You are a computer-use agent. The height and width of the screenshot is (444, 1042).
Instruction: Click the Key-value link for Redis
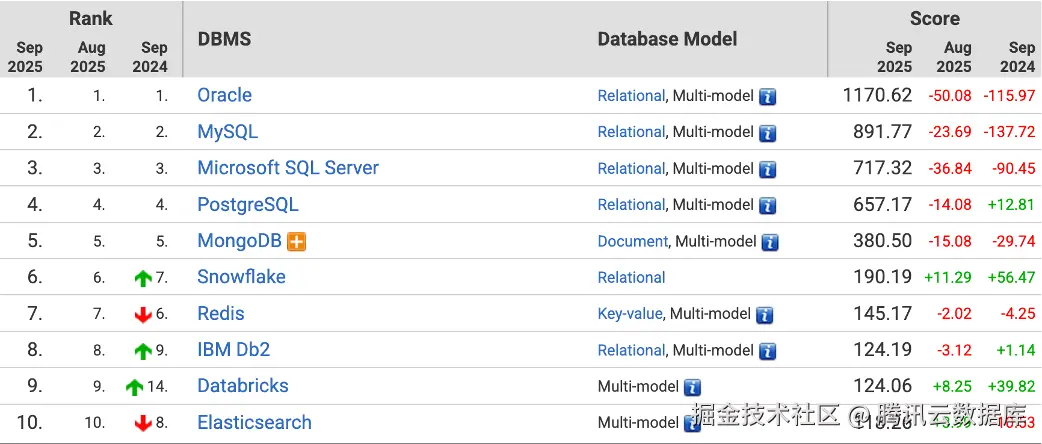(x=629, y=314)
